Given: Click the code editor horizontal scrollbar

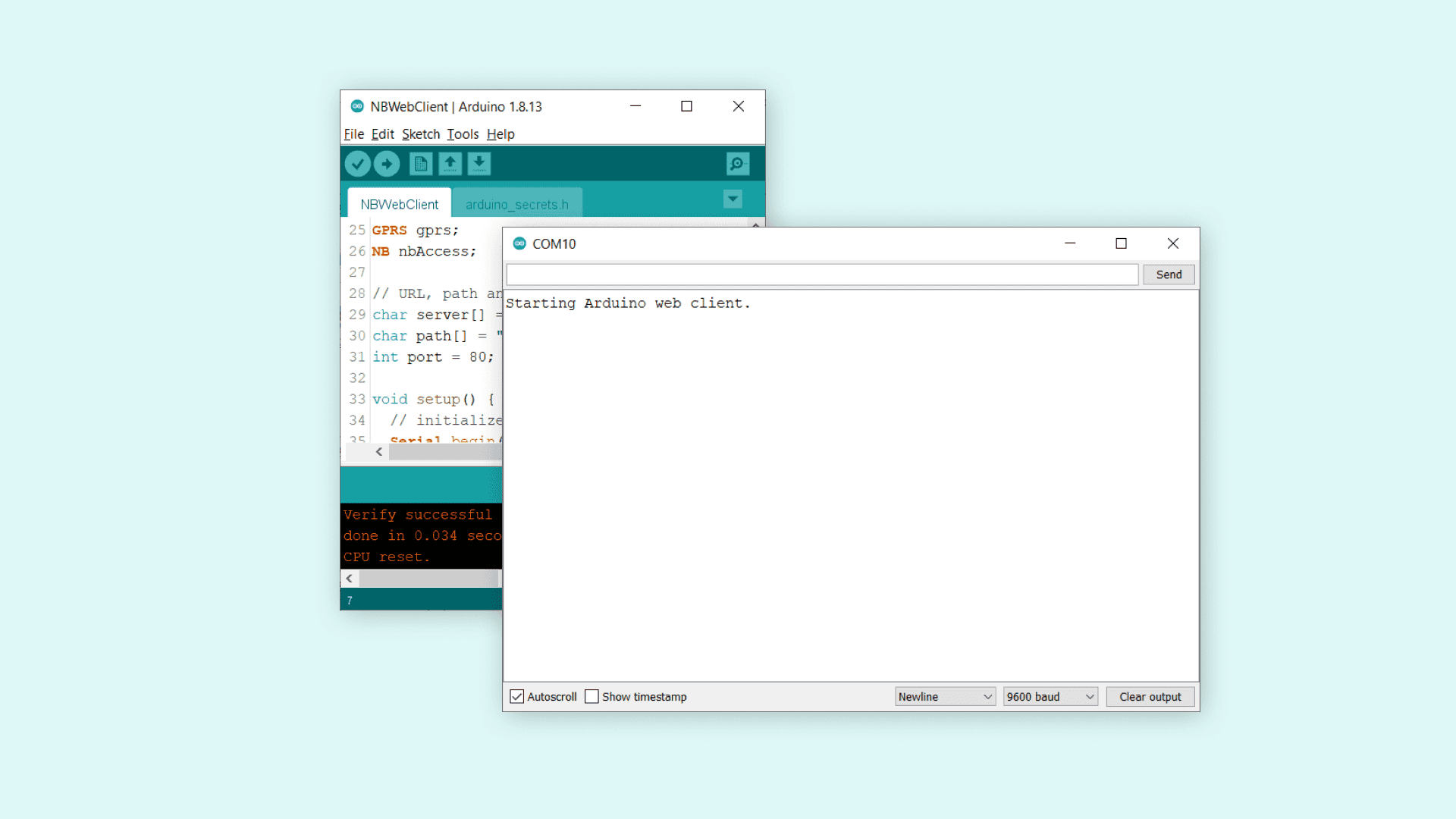Looking at the screenshot, I should coord(445,452).
